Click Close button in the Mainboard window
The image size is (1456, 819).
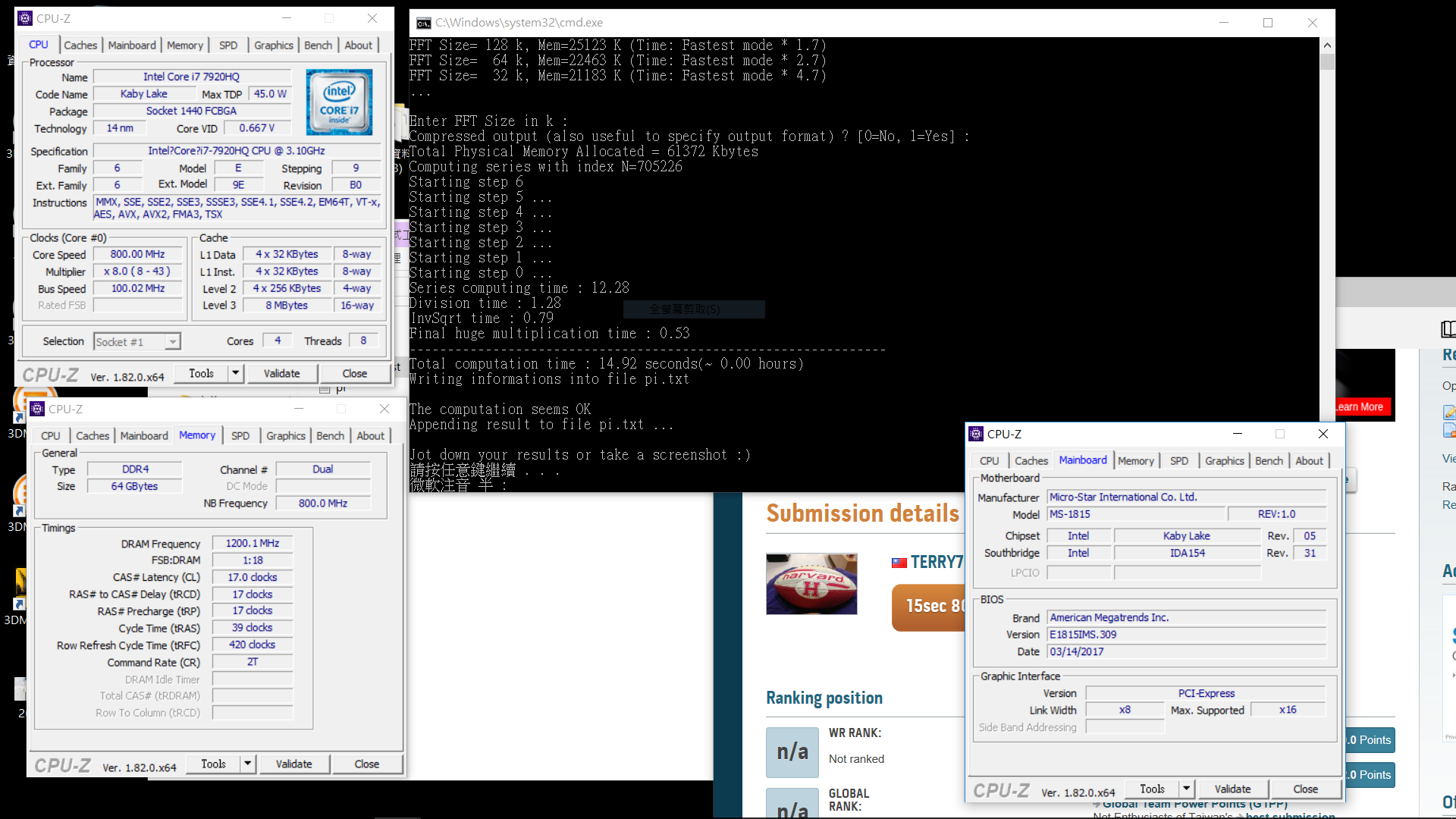[x=1306, y=789]
